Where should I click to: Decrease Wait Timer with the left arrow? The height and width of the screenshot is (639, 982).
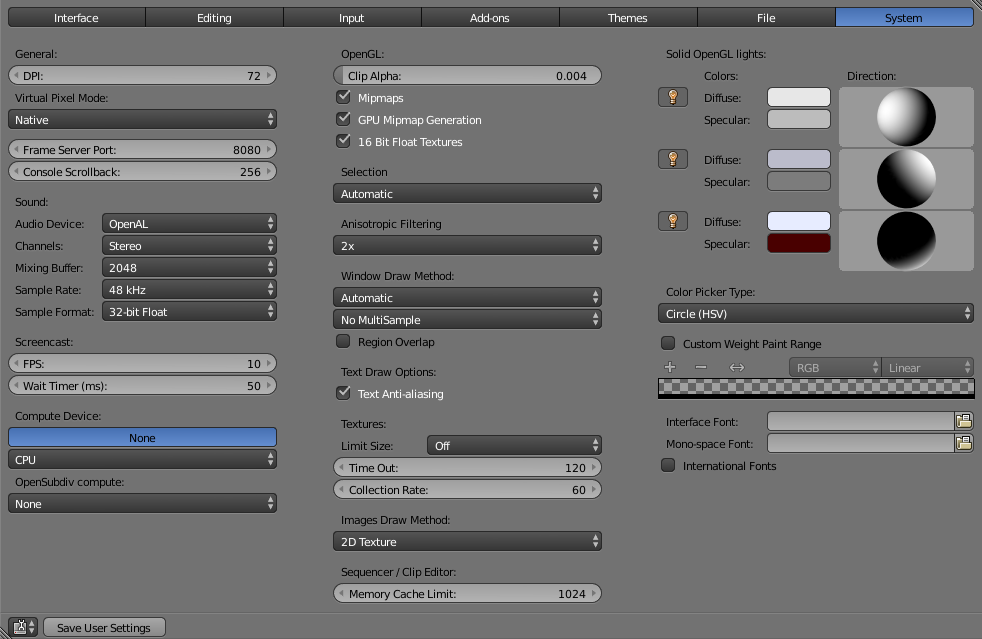(x=16, y=385)
